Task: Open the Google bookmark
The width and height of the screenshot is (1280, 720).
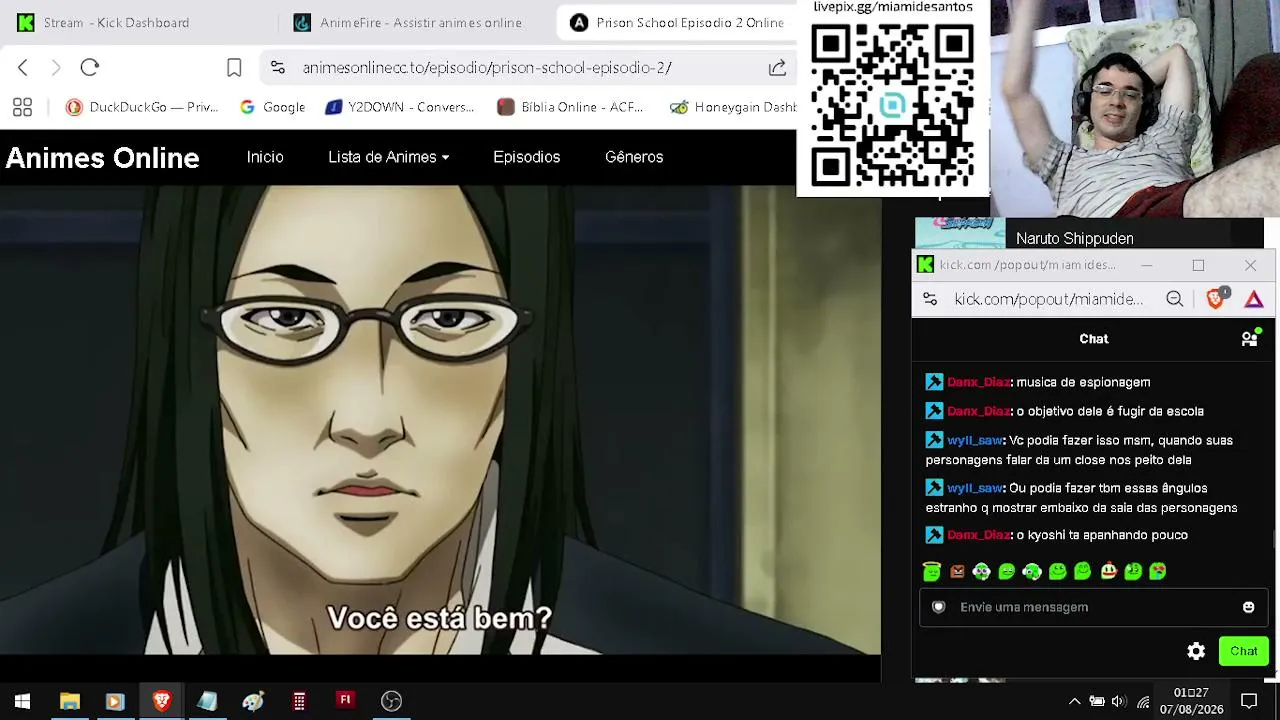Action: tap(273, 107)
